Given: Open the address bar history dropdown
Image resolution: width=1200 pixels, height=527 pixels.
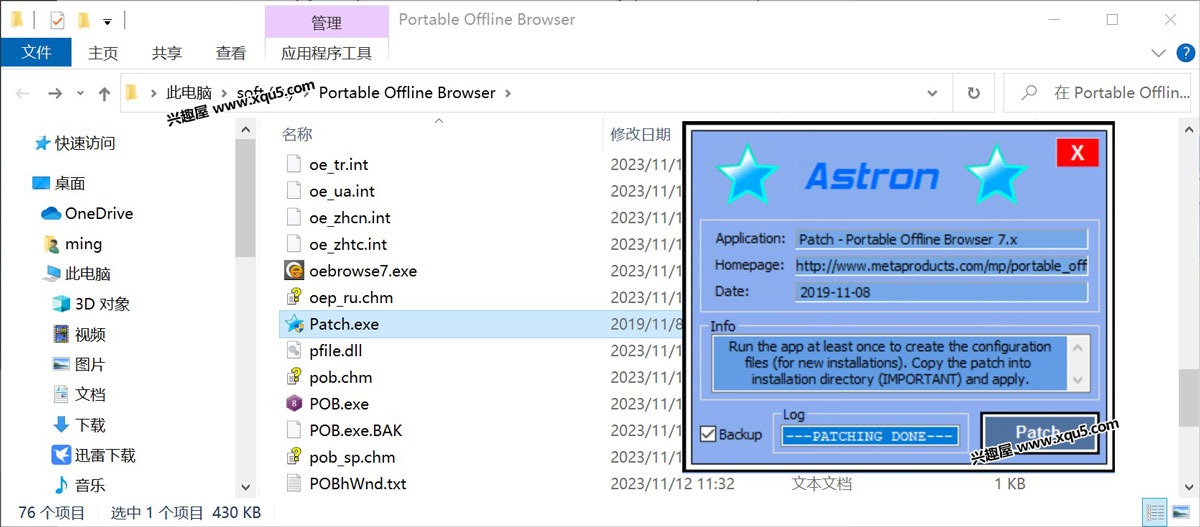Looking at the screenshot, I should point(933,93).
